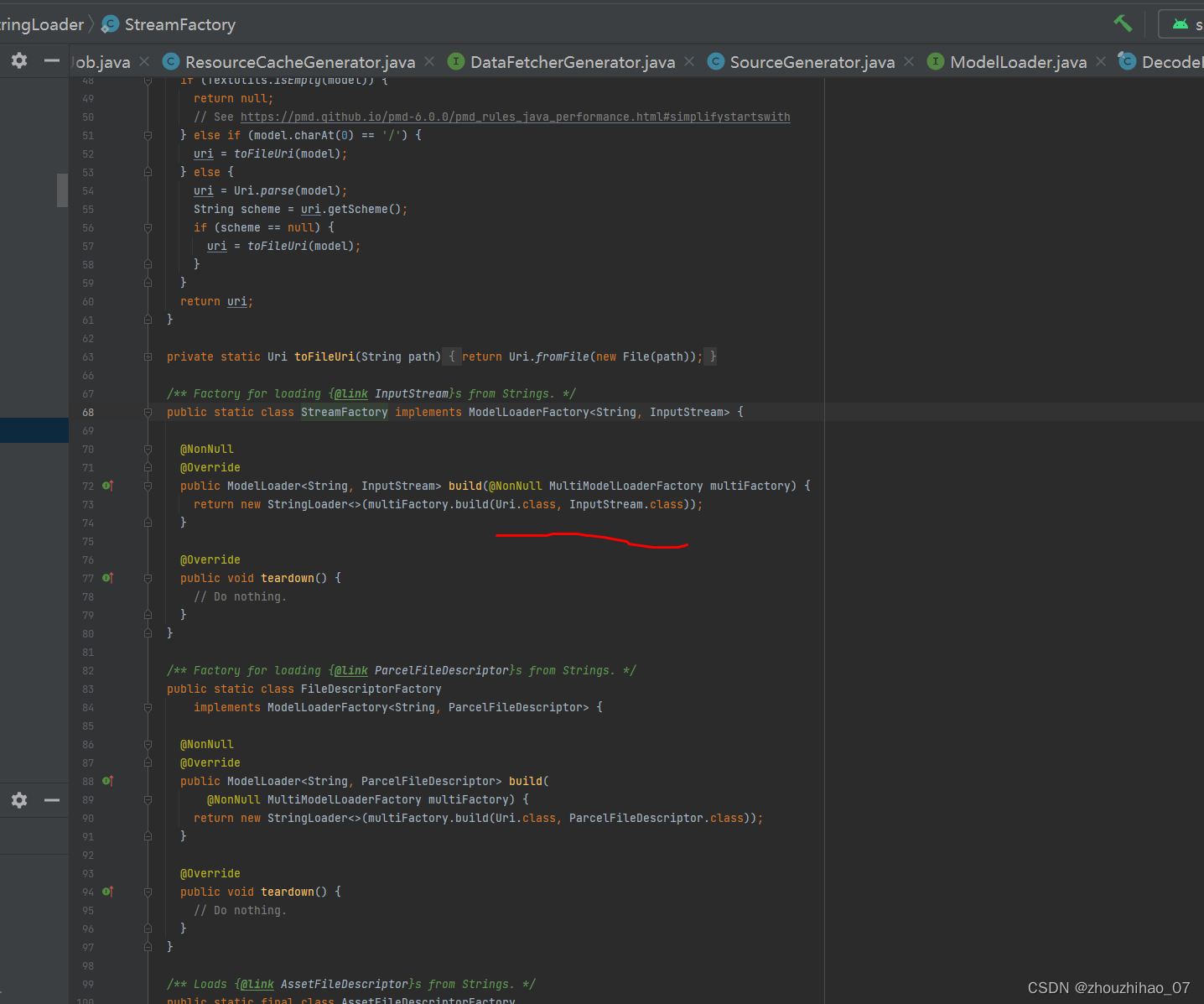
Task: Collapse the StreamFactory class at line 68
Action: tap(148, 412)
